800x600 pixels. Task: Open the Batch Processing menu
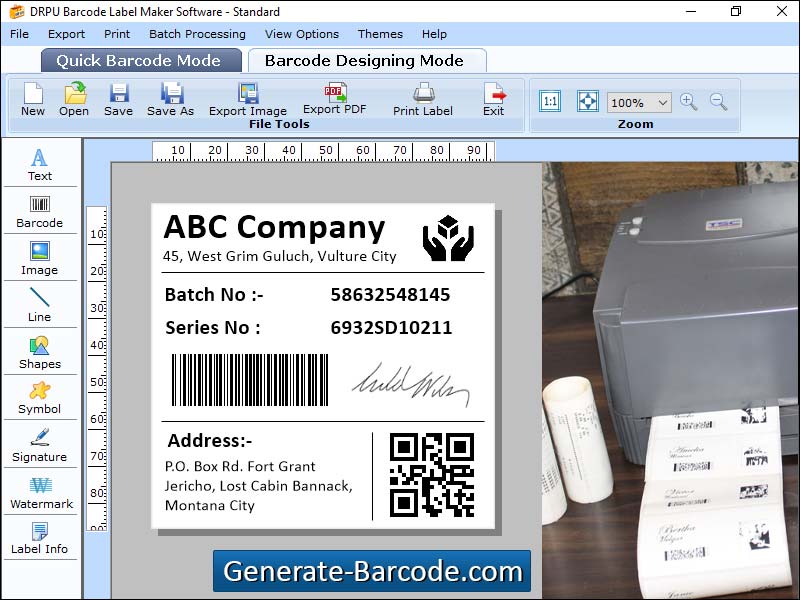(197, 34)
